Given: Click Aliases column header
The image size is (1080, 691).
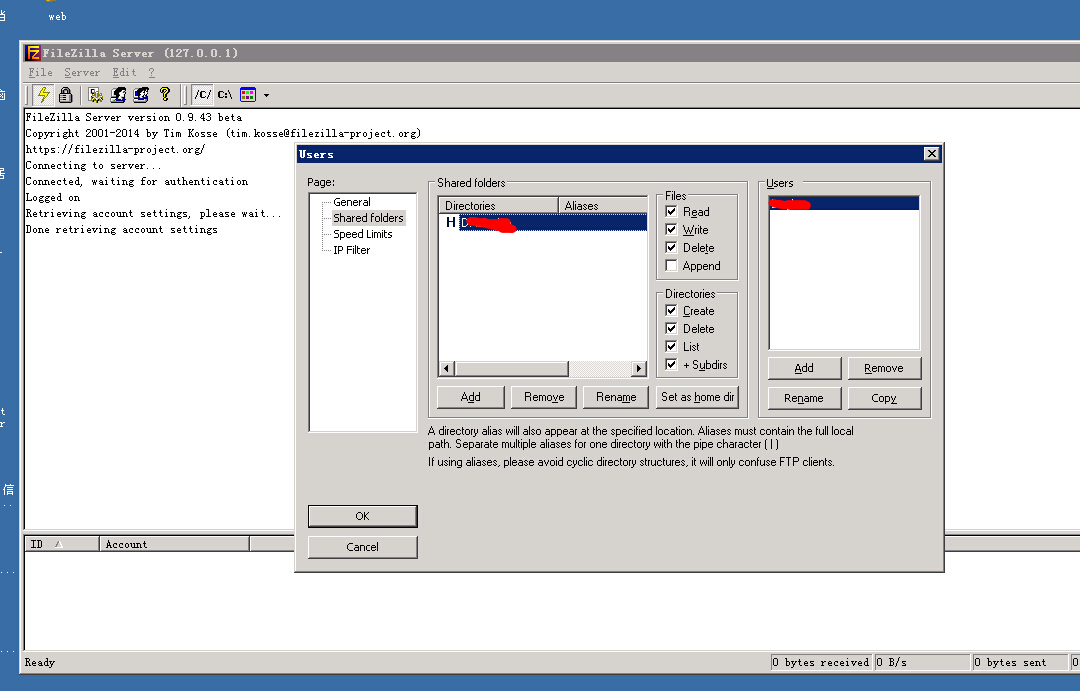Looking at the screenshot, I should [x=603, y=205].
